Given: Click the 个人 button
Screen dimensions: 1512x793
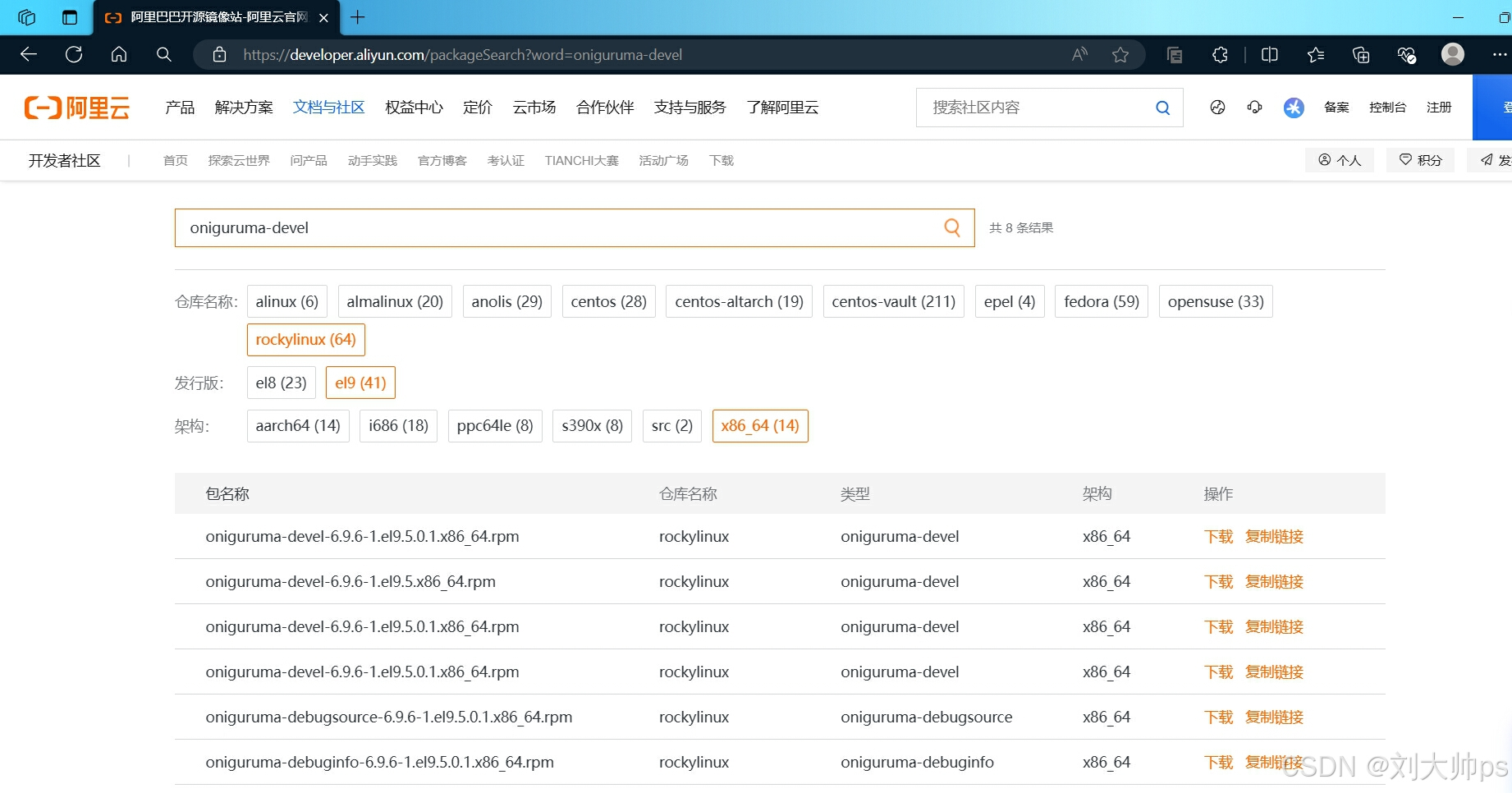Looking at the screenshot, I should coord(1340,160).
